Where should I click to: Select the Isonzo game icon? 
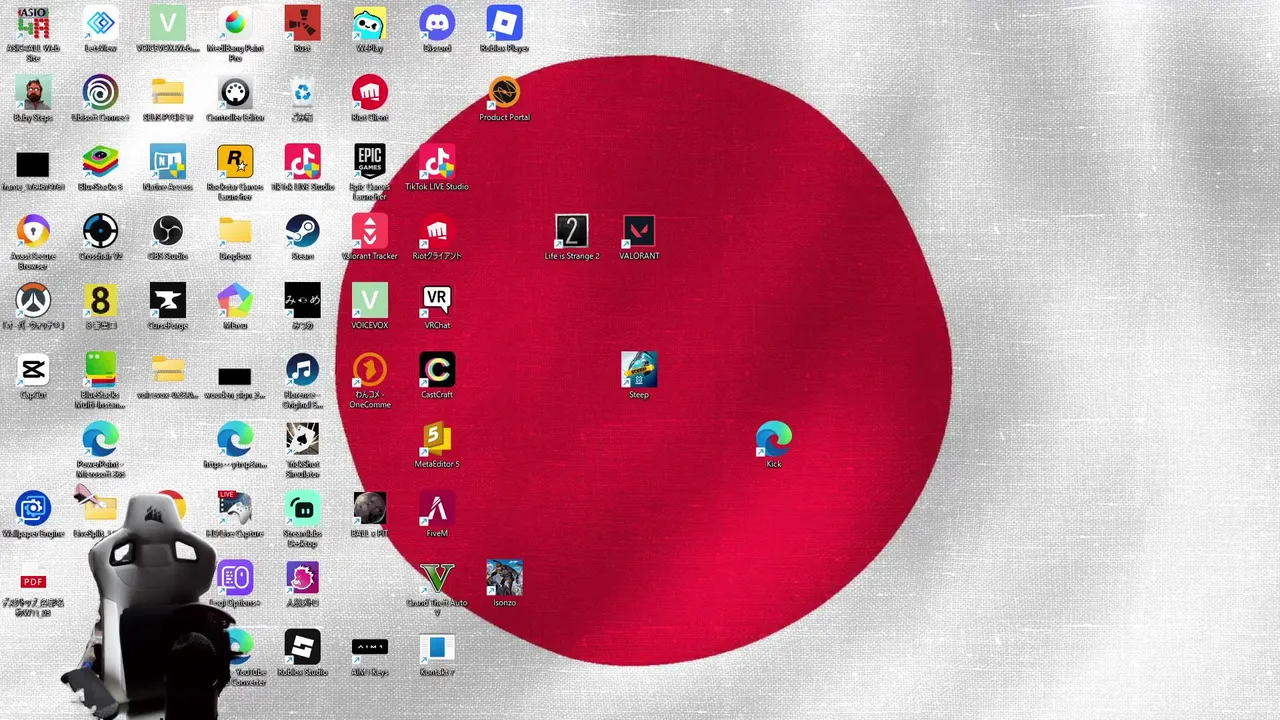point(504,578)
